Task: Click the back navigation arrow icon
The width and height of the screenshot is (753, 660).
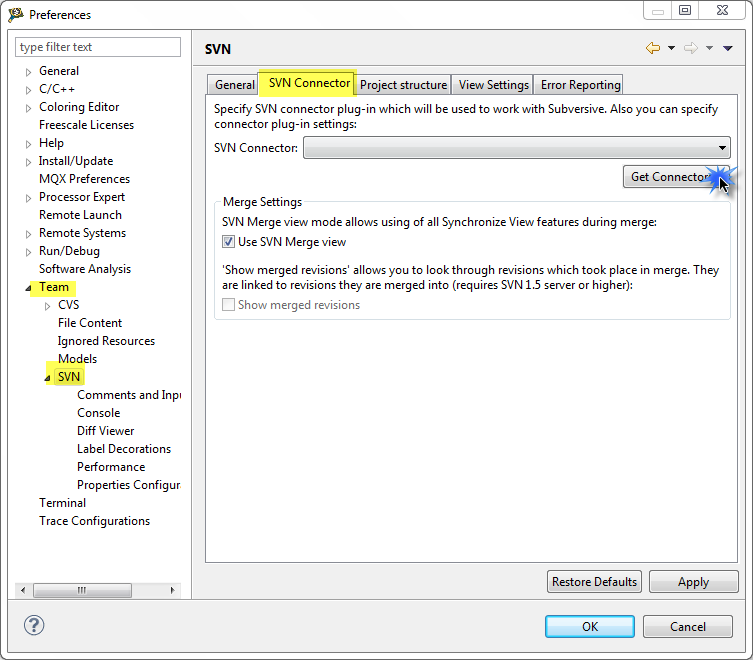Action: coord(653,48)
